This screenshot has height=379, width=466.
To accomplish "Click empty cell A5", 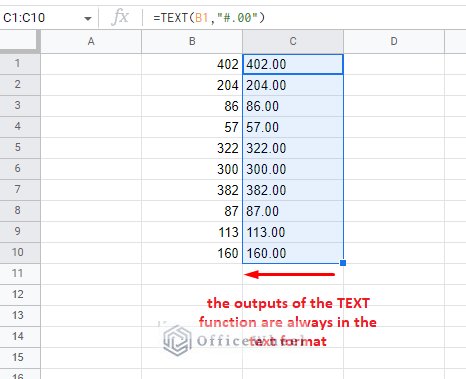I will pyautogui.click(x=91, y=148).
